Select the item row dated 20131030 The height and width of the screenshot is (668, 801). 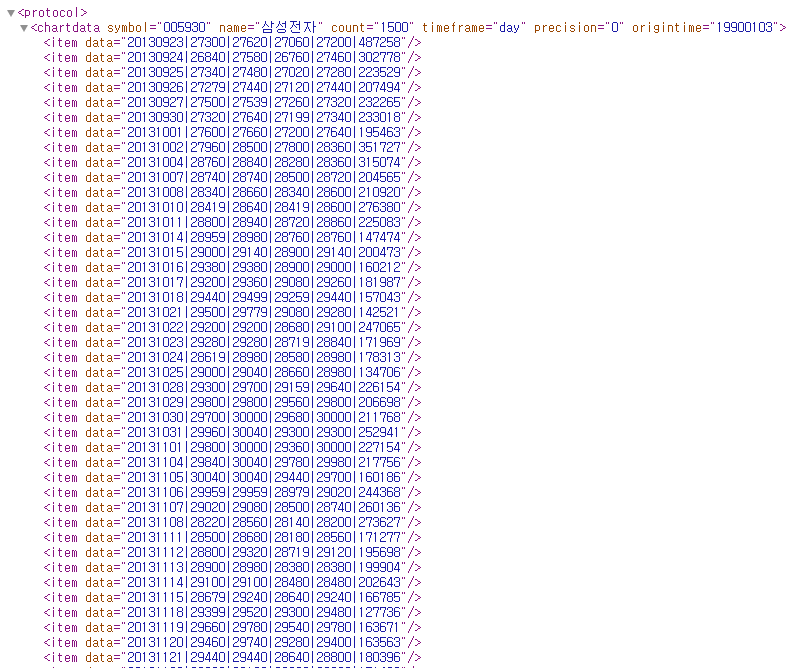pos(232,418)
